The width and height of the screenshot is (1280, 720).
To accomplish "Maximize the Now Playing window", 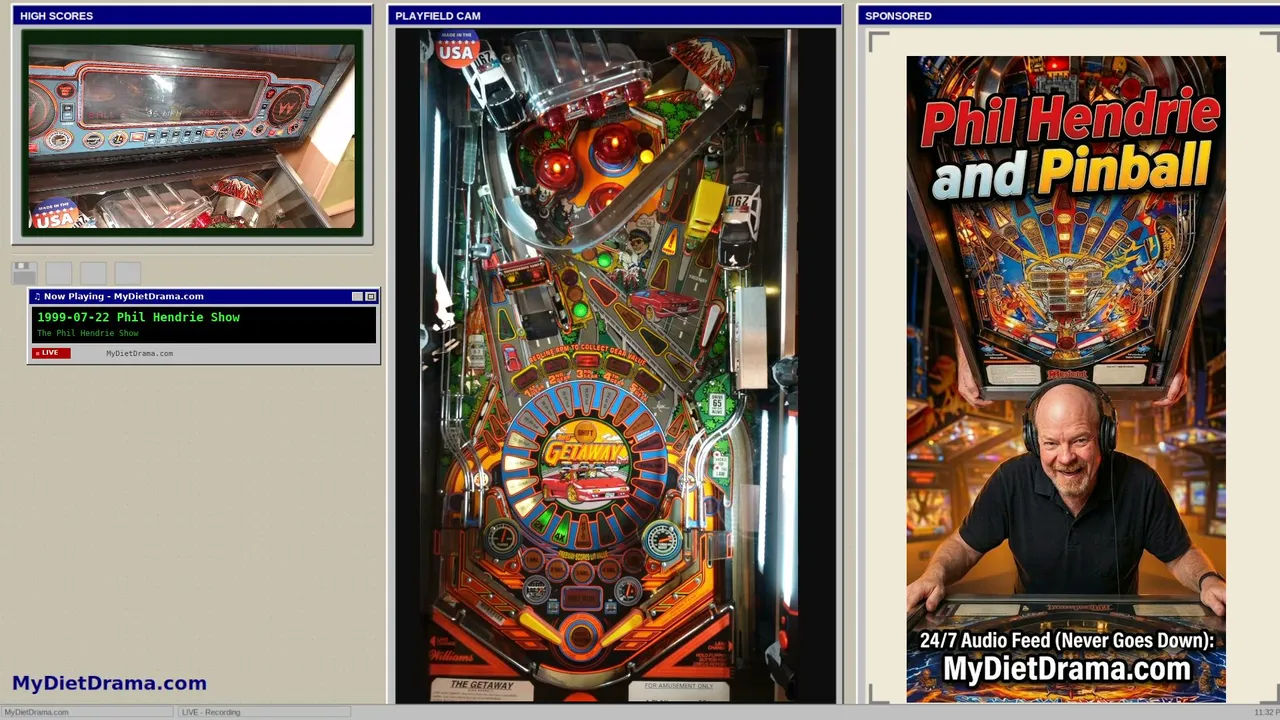I will coord(370,296).
